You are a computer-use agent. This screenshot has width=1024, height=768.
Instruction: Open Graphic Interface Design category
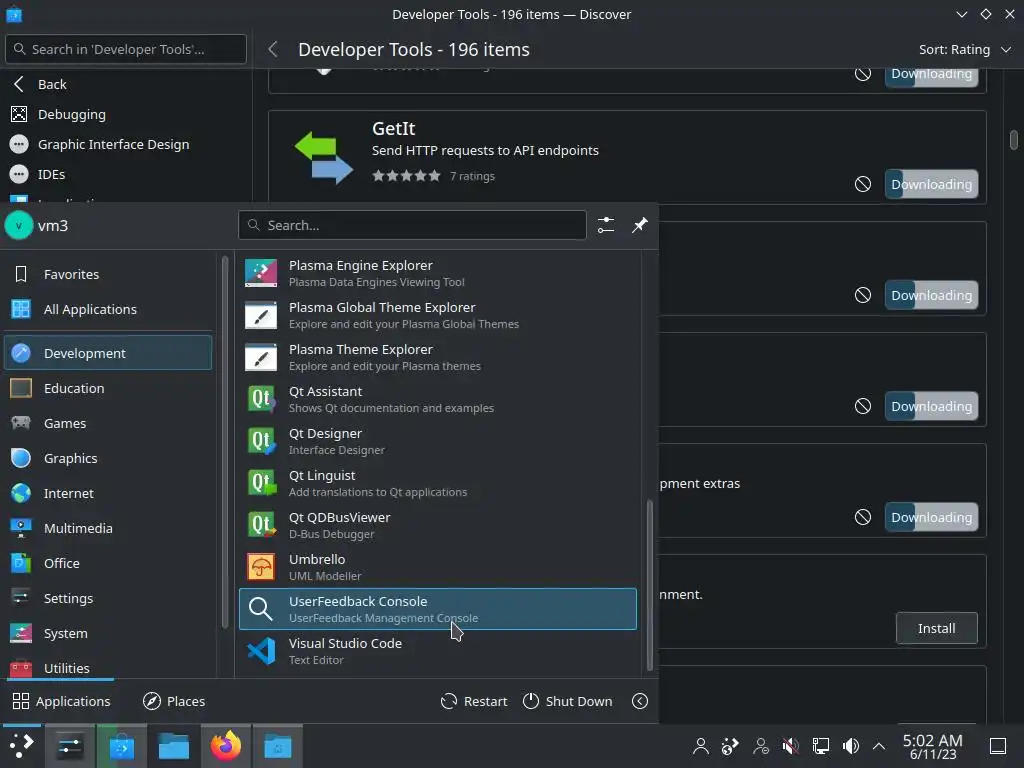[126, 144]
